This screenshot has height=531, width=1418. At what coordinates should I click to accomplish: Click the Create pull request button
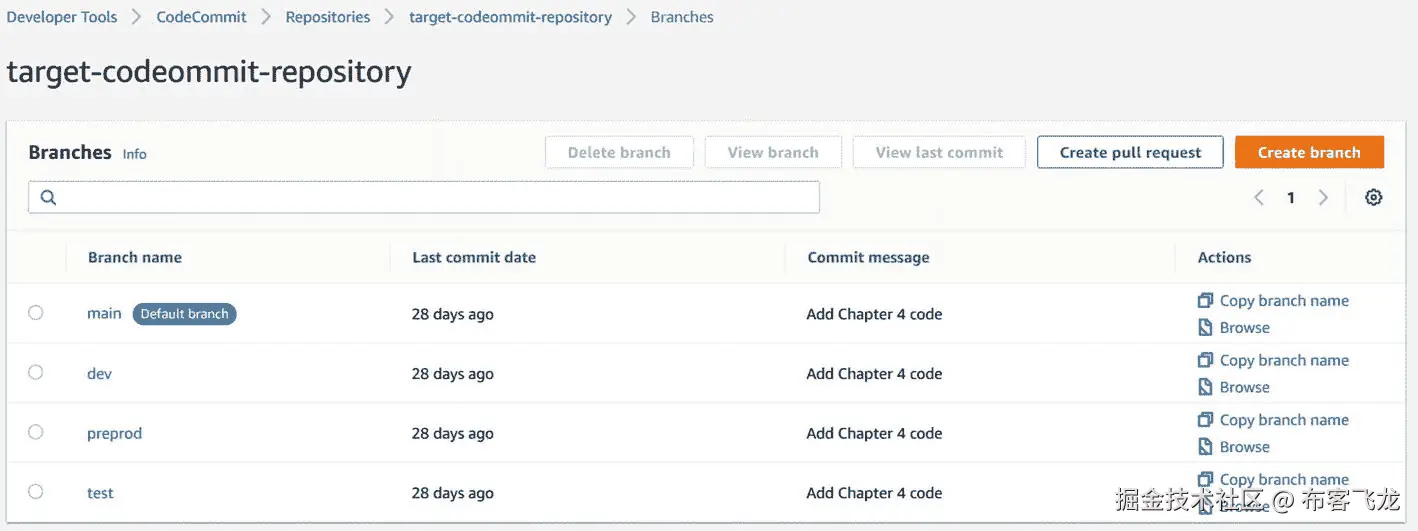(1130, 153)
